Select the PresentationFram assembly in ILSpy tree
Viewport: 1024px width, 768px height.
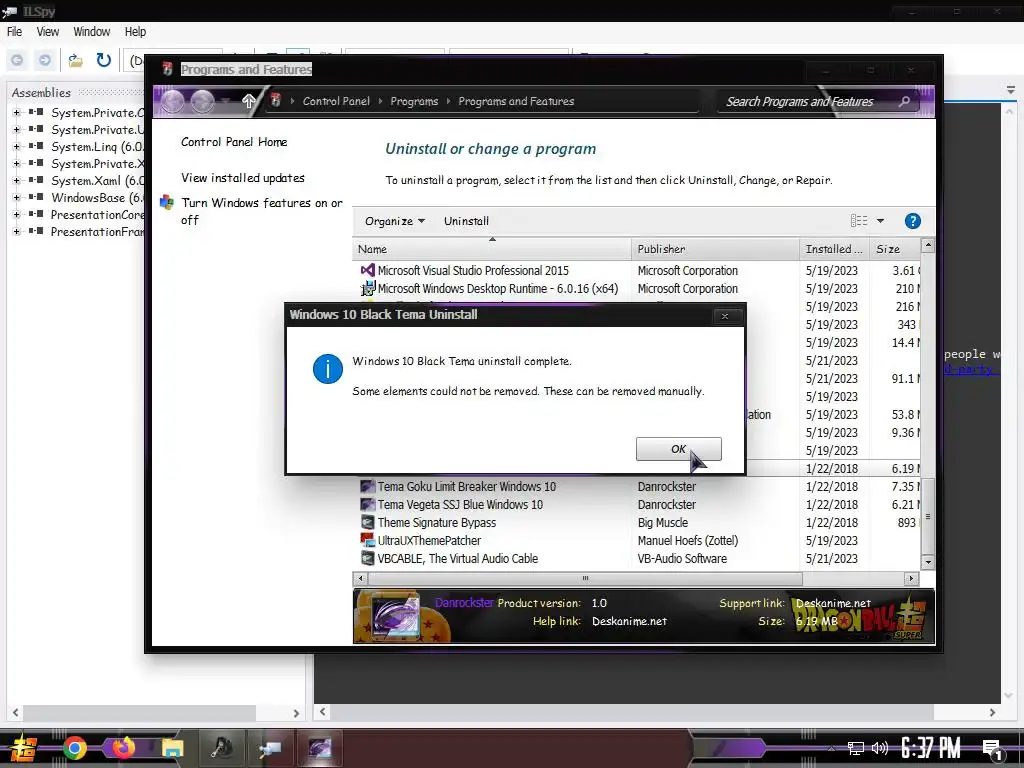97,231
